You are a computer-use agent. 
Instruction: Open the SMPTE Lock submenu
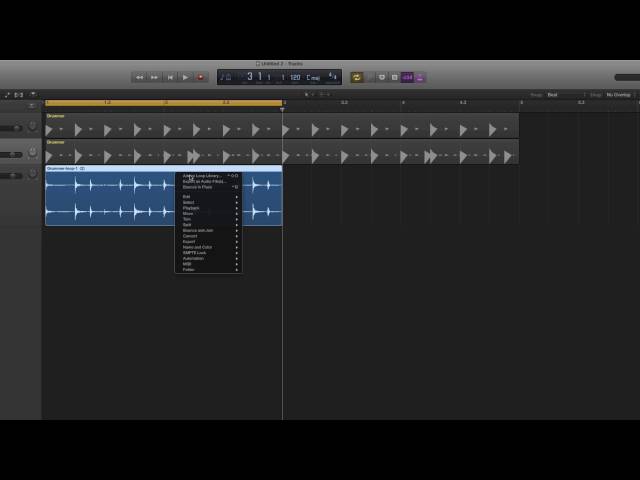tap(209, 253)
